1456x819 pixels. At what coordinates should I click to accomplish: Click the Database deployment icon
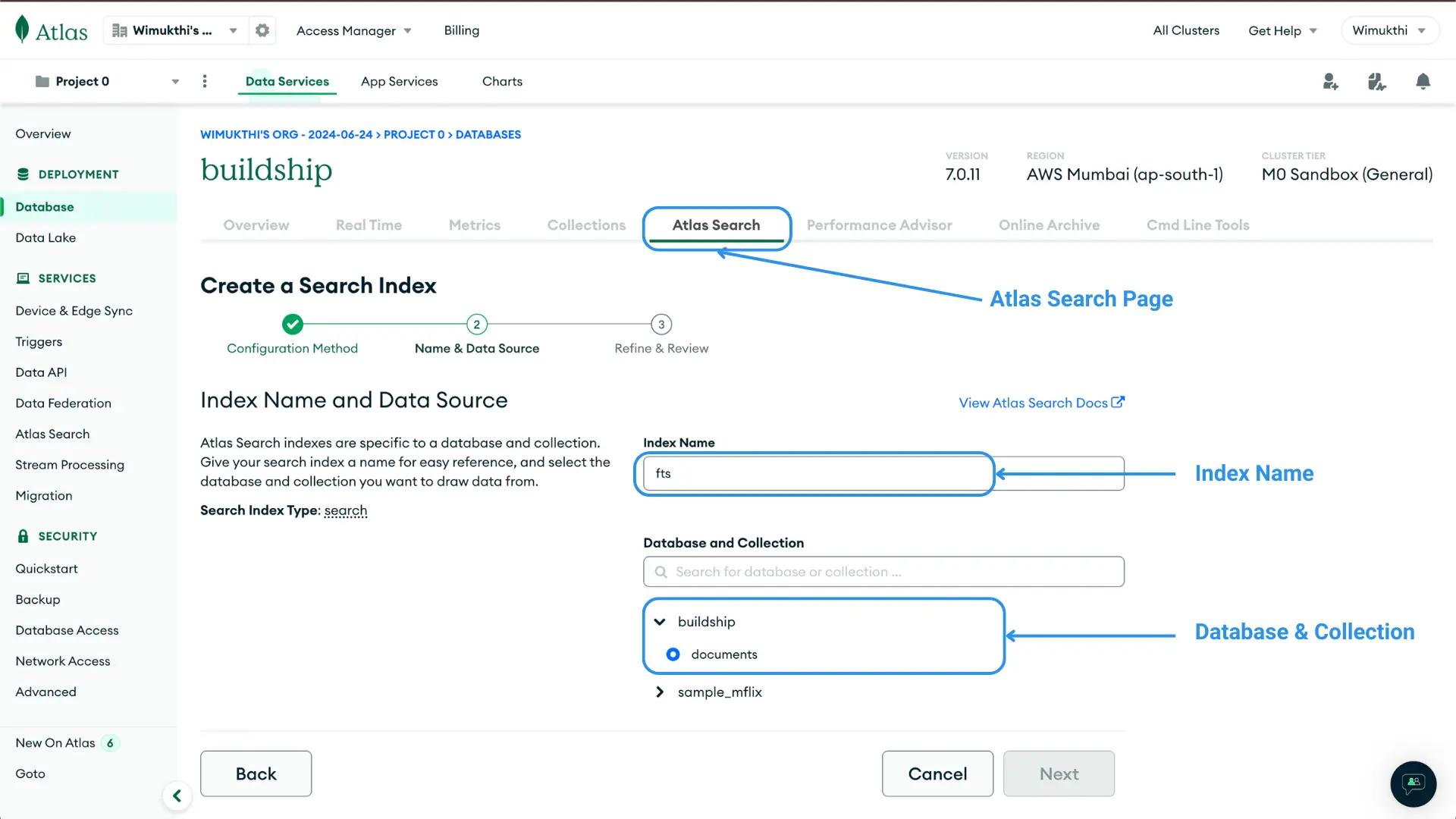click(22, 174)
